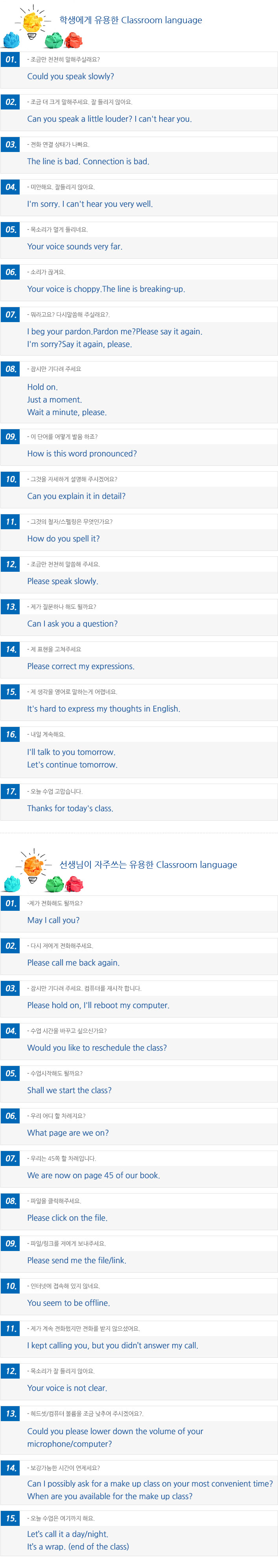The width and height of the screenshot is (278, 1568).
Task: Click the red crumpled paper ball in the student section header
Action: (x=74, y=40)
